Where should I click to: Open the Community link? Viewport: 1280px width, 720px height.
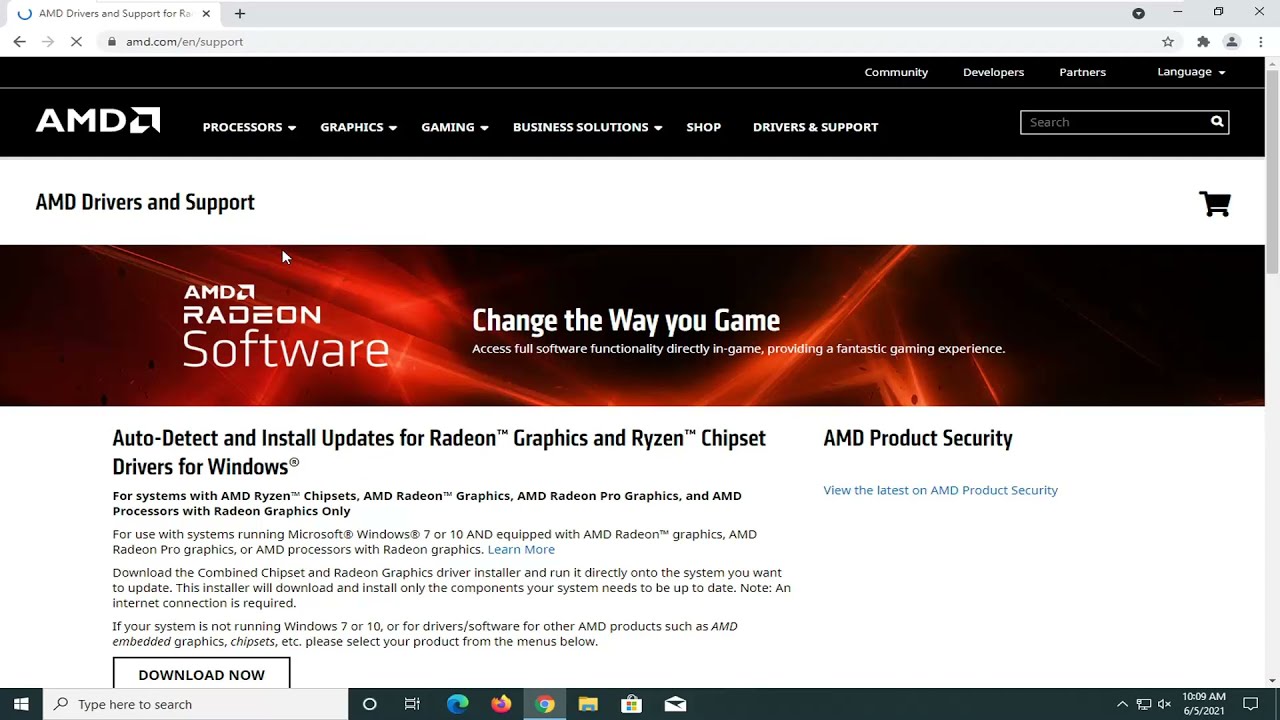pos(896,72)
